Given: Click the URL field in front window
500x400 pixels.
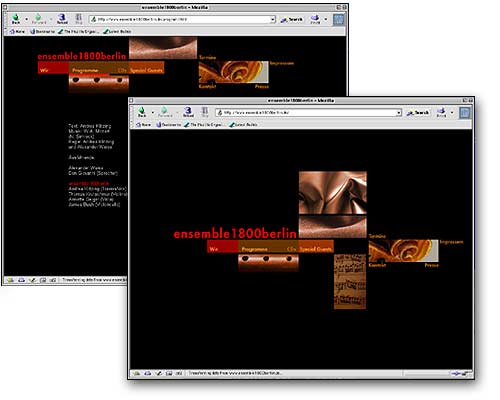Looking at the screenshot, I should [x=308, y=113].
